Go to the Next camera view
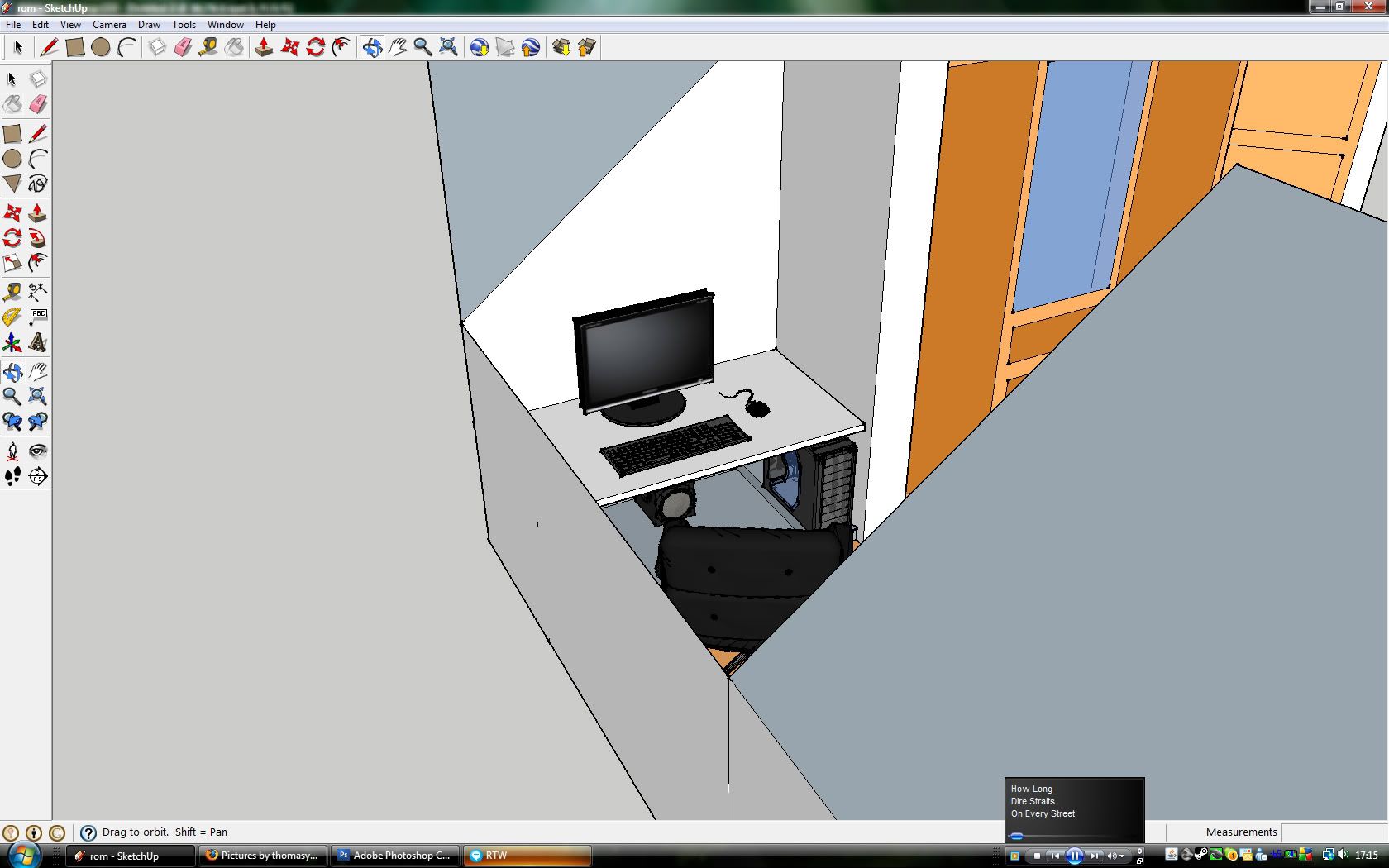 [x=37, y=422]
